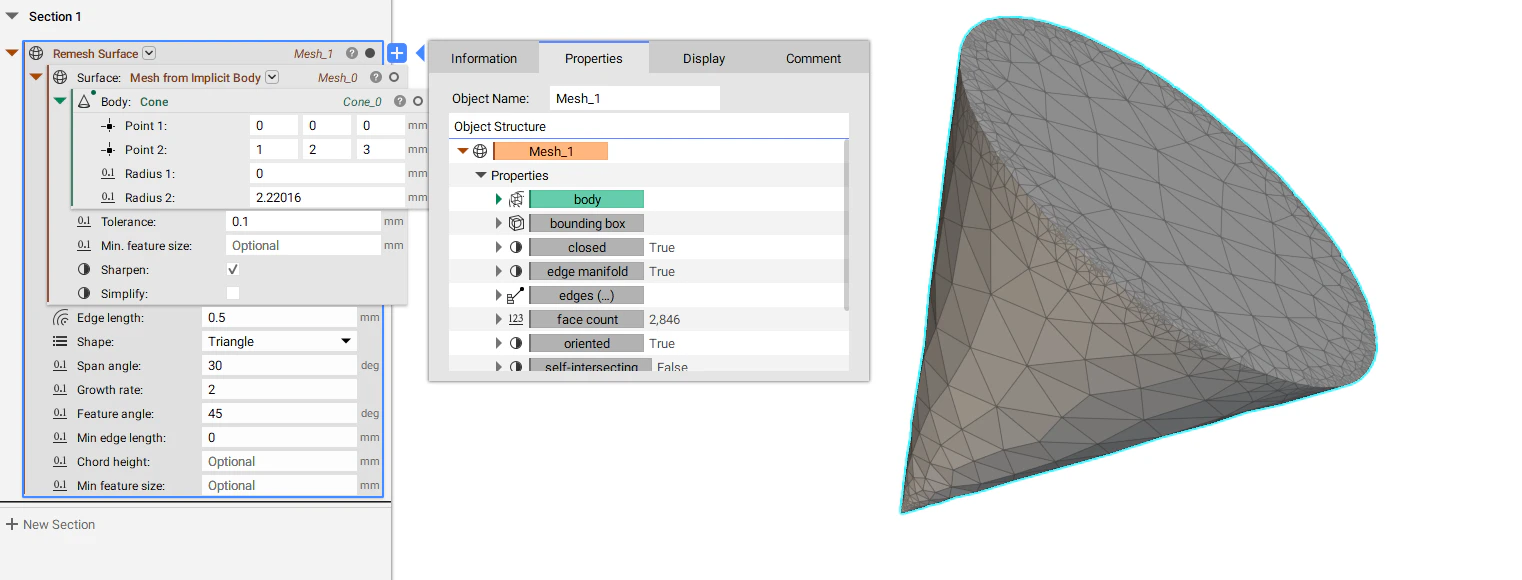Expand the body property
The height and width of the screenshot is (580, 1522).
(x=499, y=199)
